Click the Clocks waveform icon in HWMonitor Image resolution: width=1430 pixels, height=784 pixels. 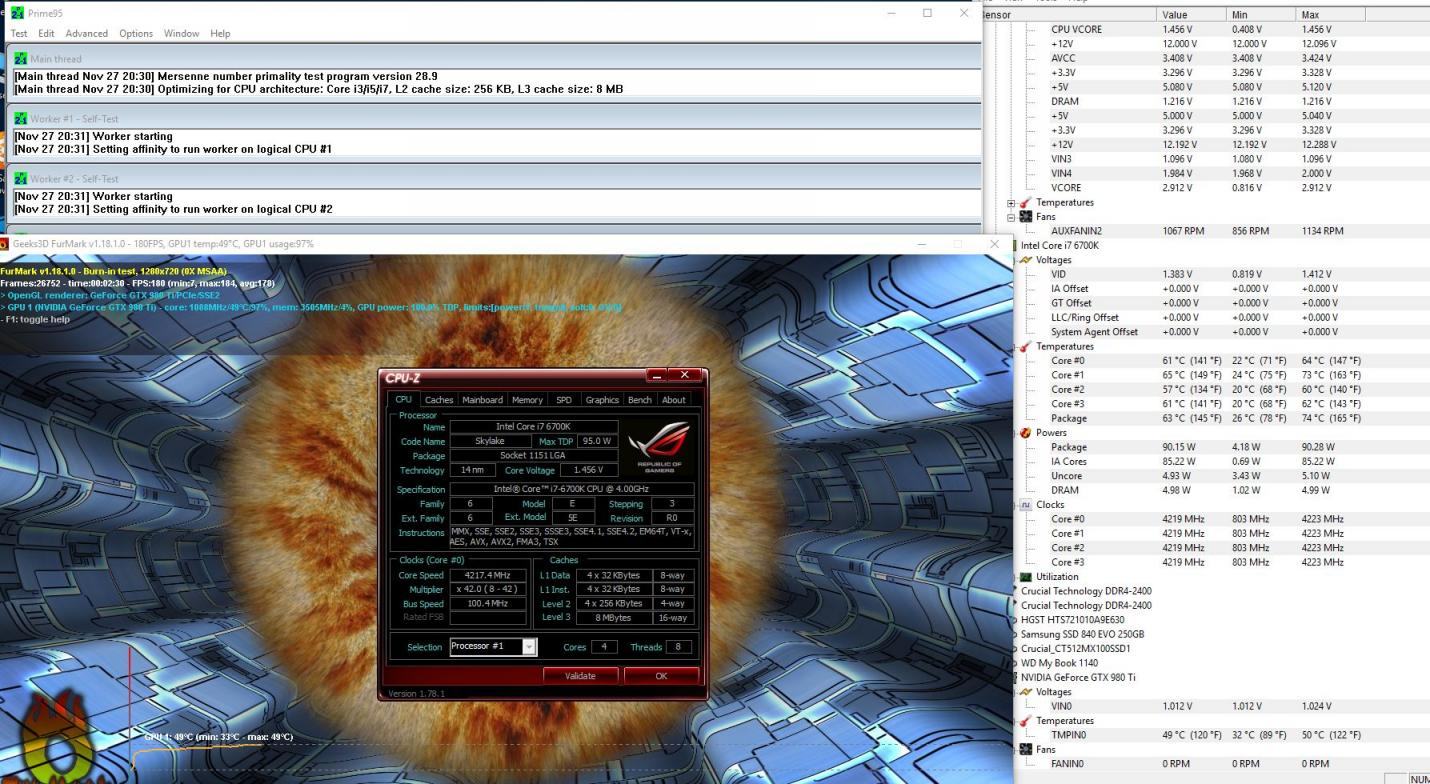(x=1025, y=505)
